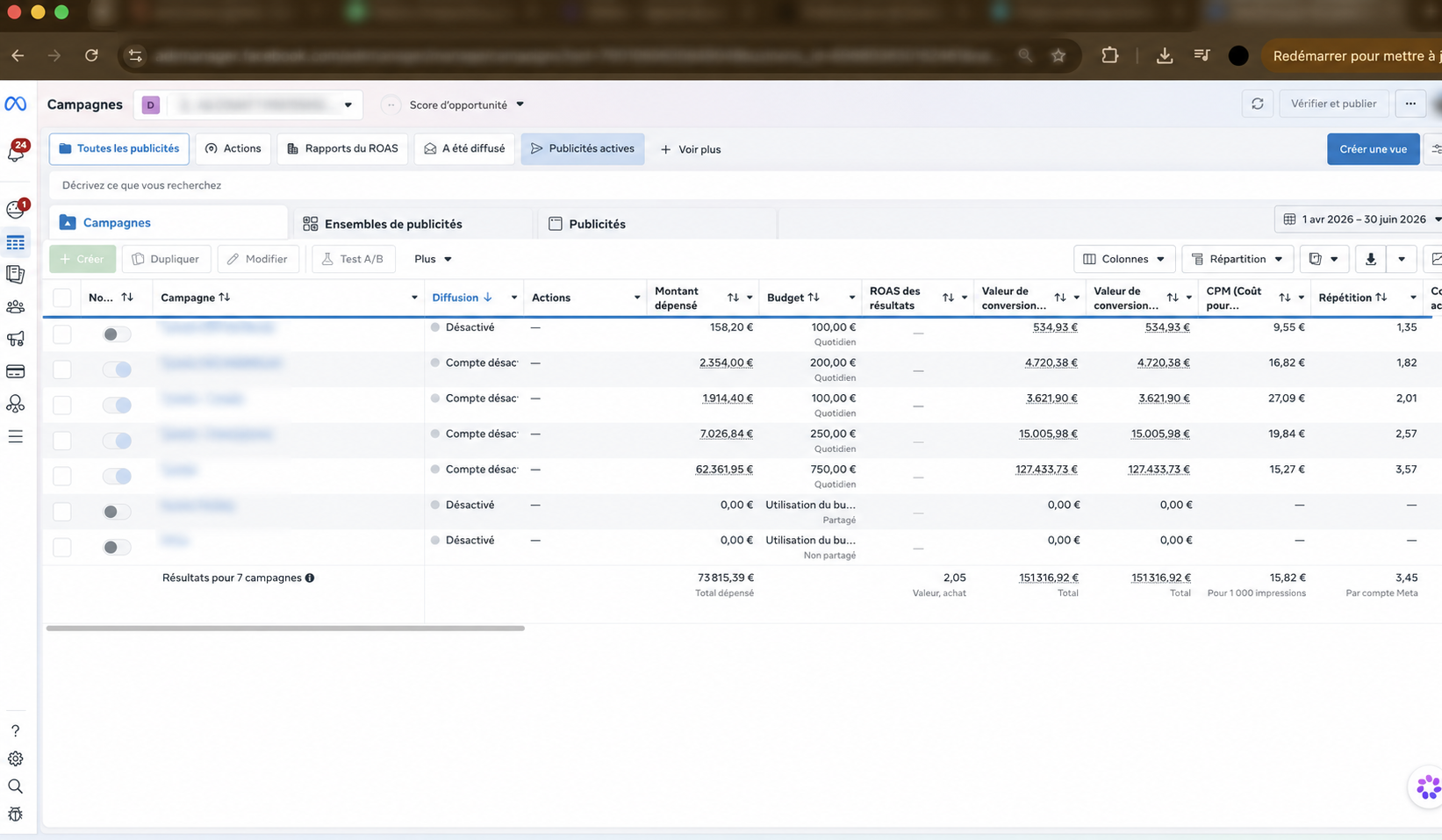Open the purple assistant icon at bottom right

point(1427,787)
